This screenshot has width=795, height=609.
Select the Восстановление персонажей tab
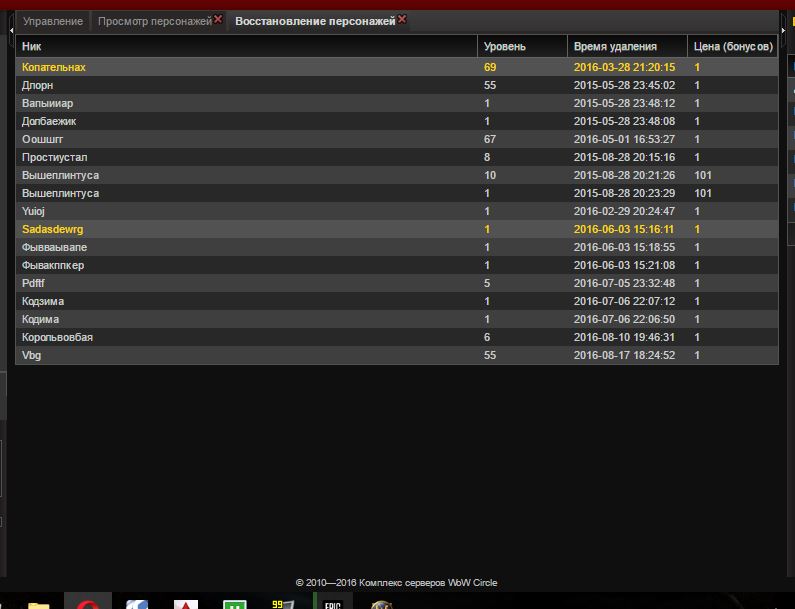click(315, 21)
